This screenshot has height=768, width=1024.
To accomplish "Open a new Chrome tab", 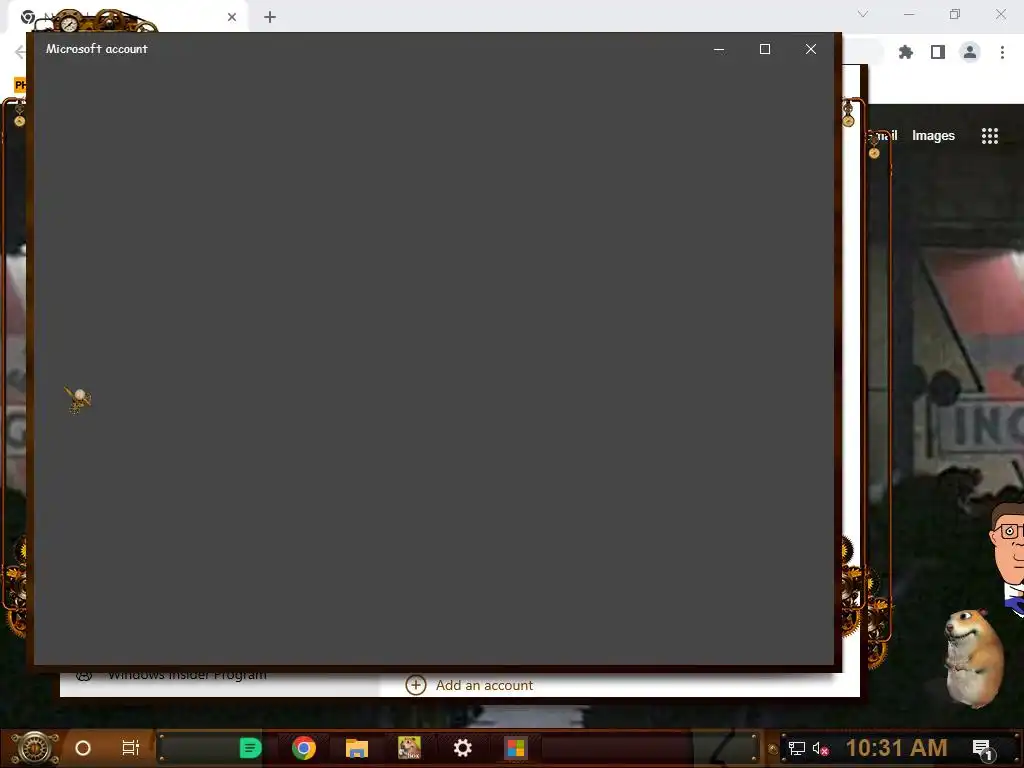I will coord(270,17).
